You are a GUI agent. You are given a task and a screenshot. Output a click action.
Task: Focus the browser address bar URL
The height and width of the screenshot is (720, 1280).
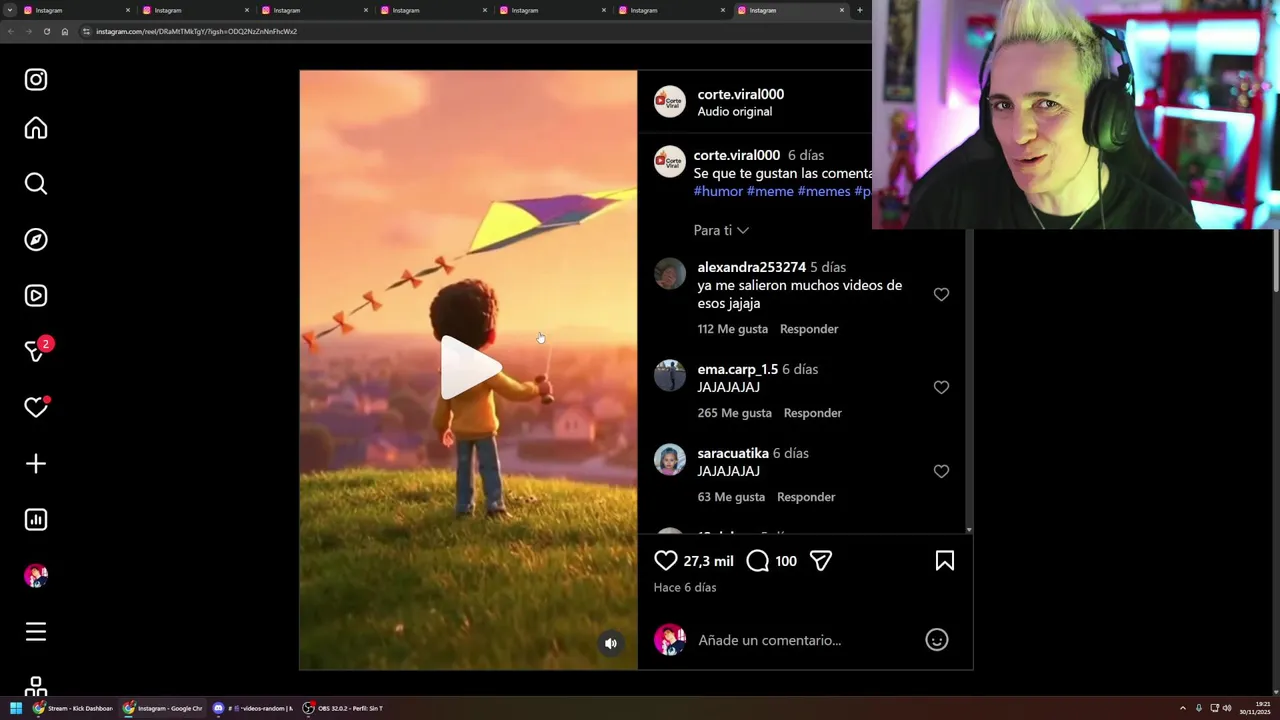coord(196,31)
